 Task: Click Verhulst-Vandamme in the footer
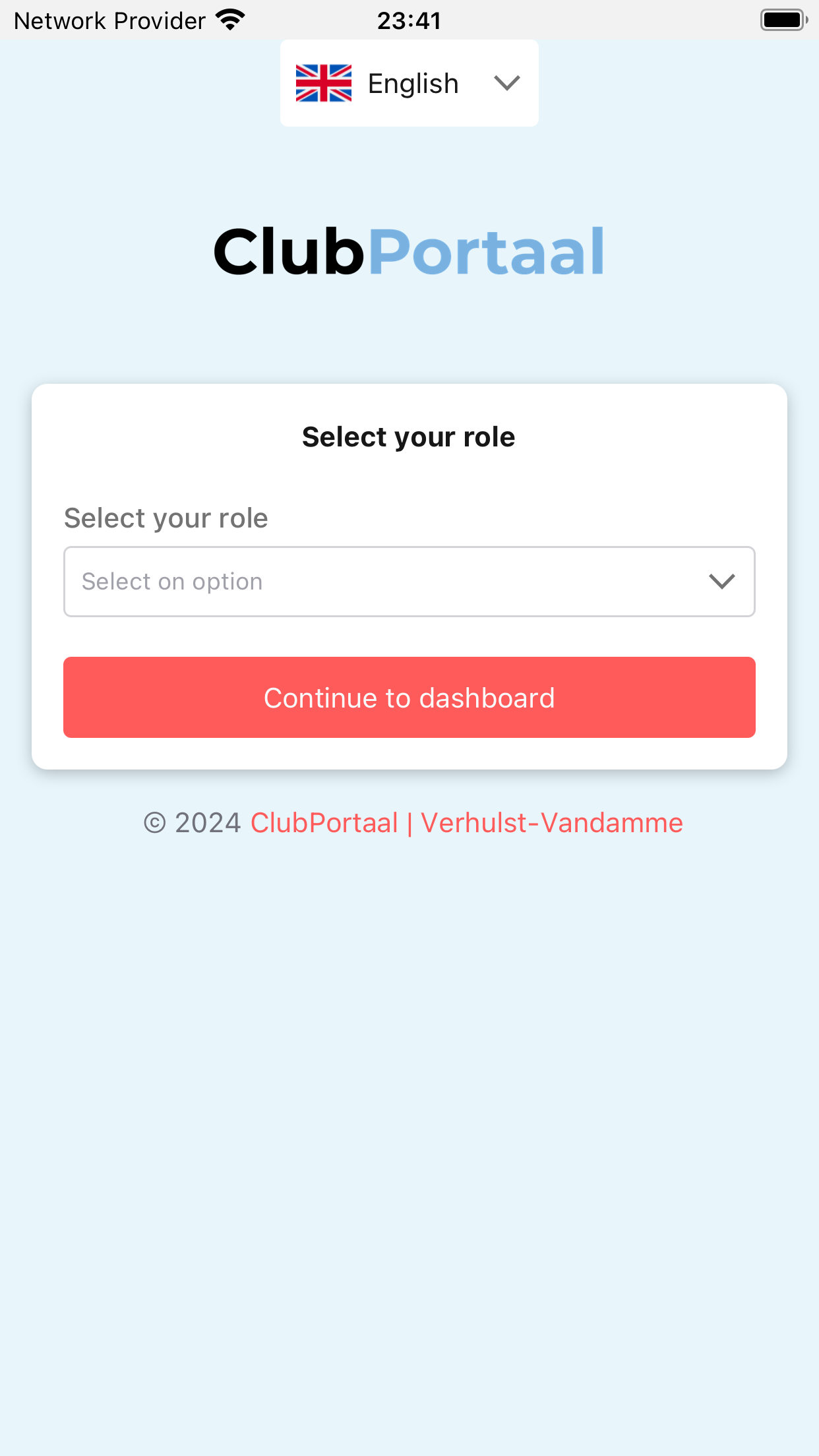[552, 823]
